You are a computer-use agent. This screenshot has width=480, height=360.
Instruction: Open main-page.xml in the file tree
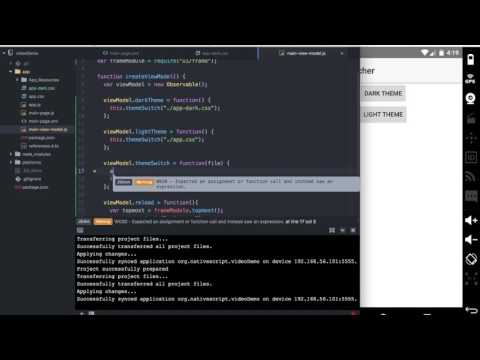coord(40,121)
